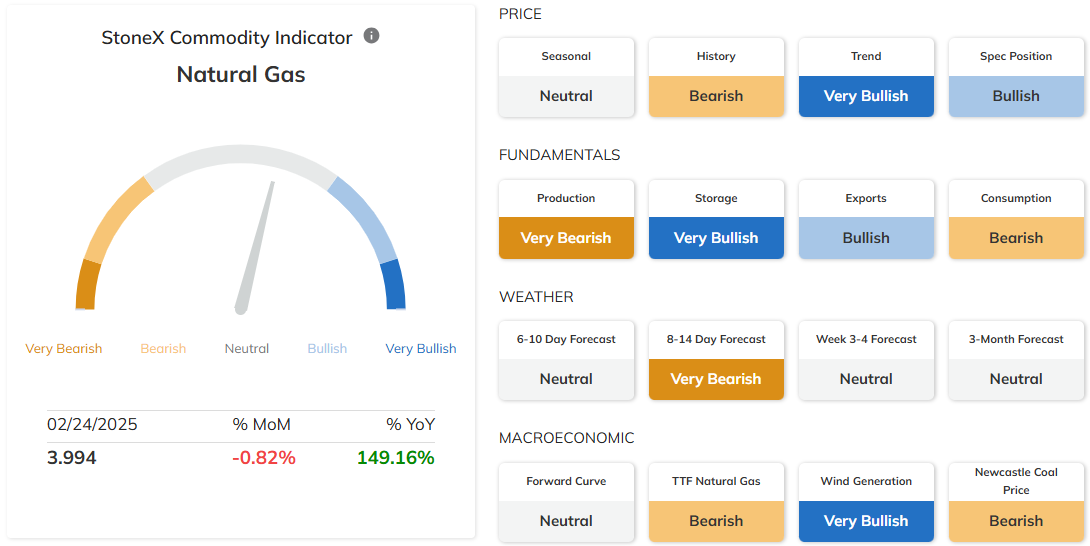Click the light blue Bullish gauge segment
The image size is (1090, 546).
coord(364,220)
